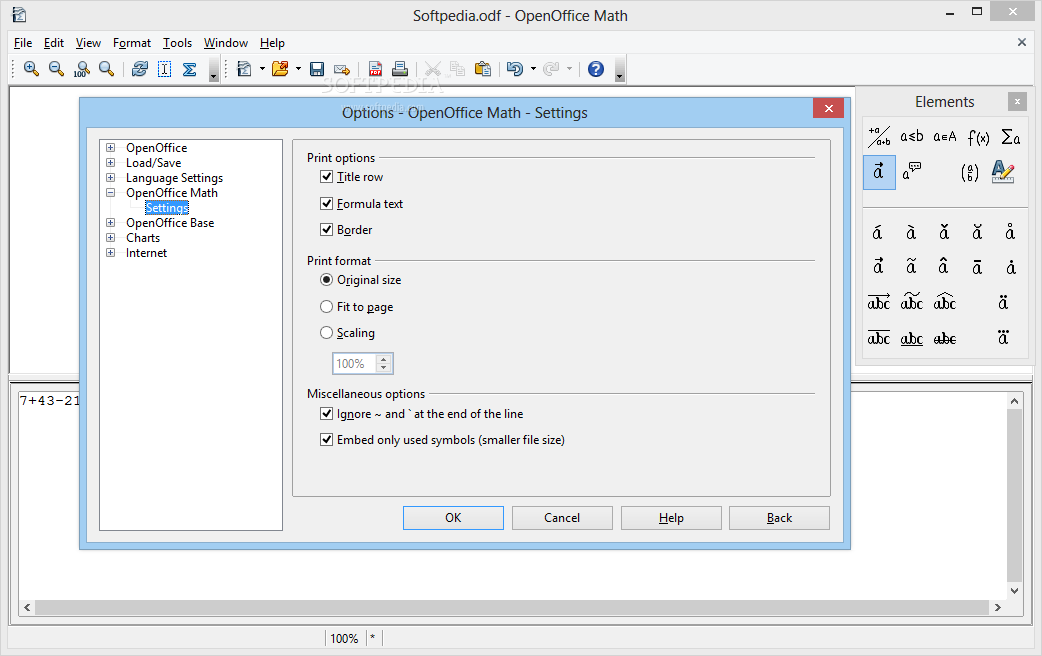Export directly as PDF icon
The width and height of the screenshot is (1042, 656).
375,68
